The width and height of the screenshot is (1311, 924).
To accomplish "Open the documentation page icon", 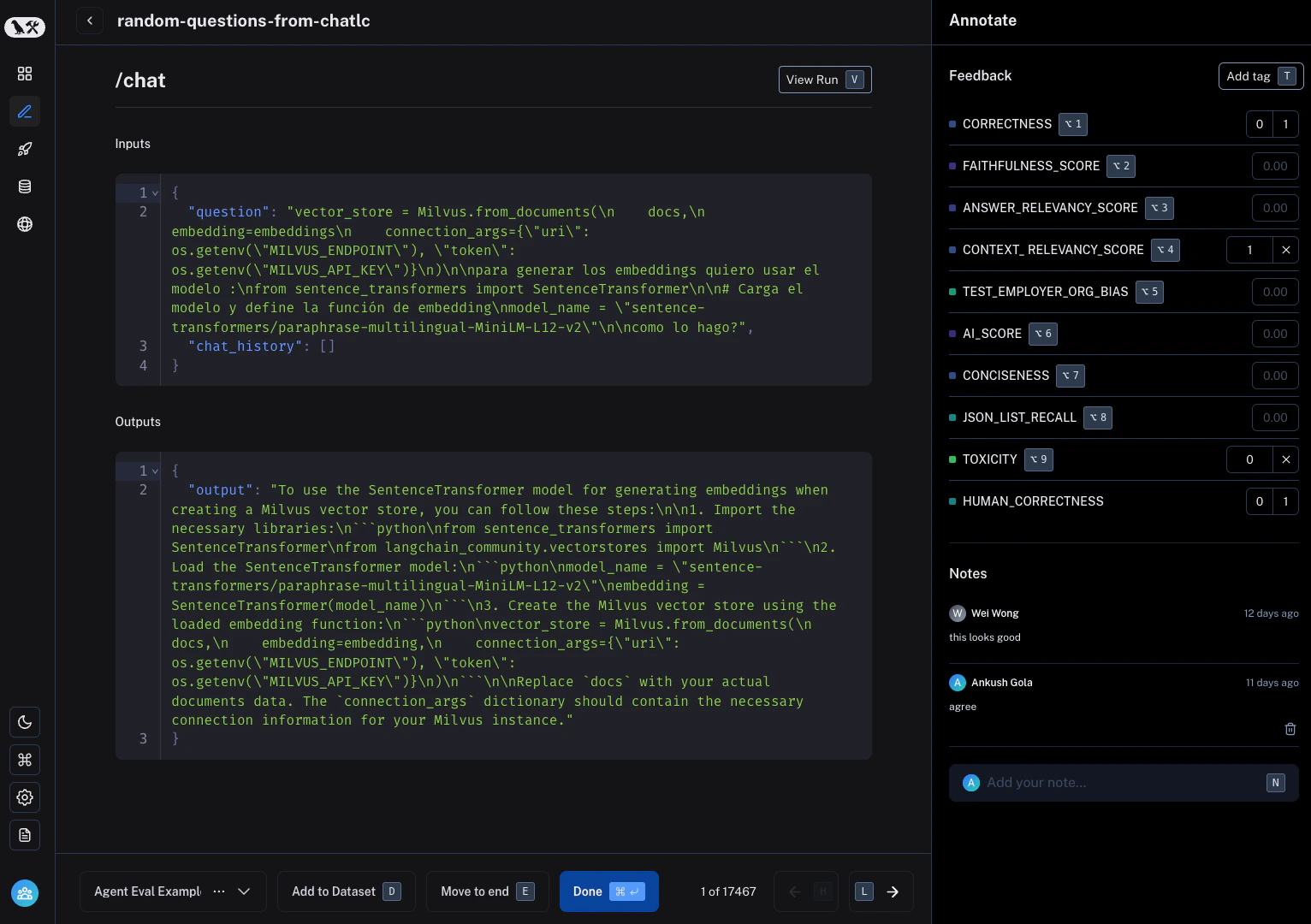I will pos(25,835).
